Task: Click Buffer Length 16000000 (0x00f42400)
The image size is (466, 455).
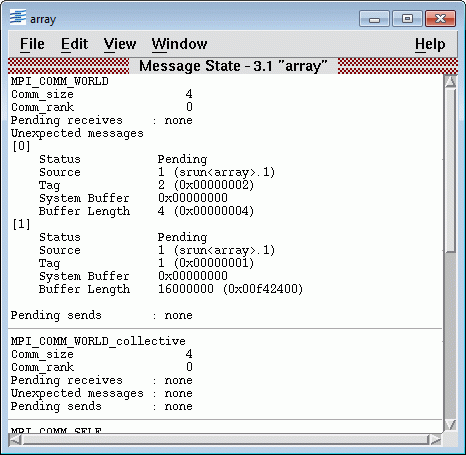Action: pos(171,289)
